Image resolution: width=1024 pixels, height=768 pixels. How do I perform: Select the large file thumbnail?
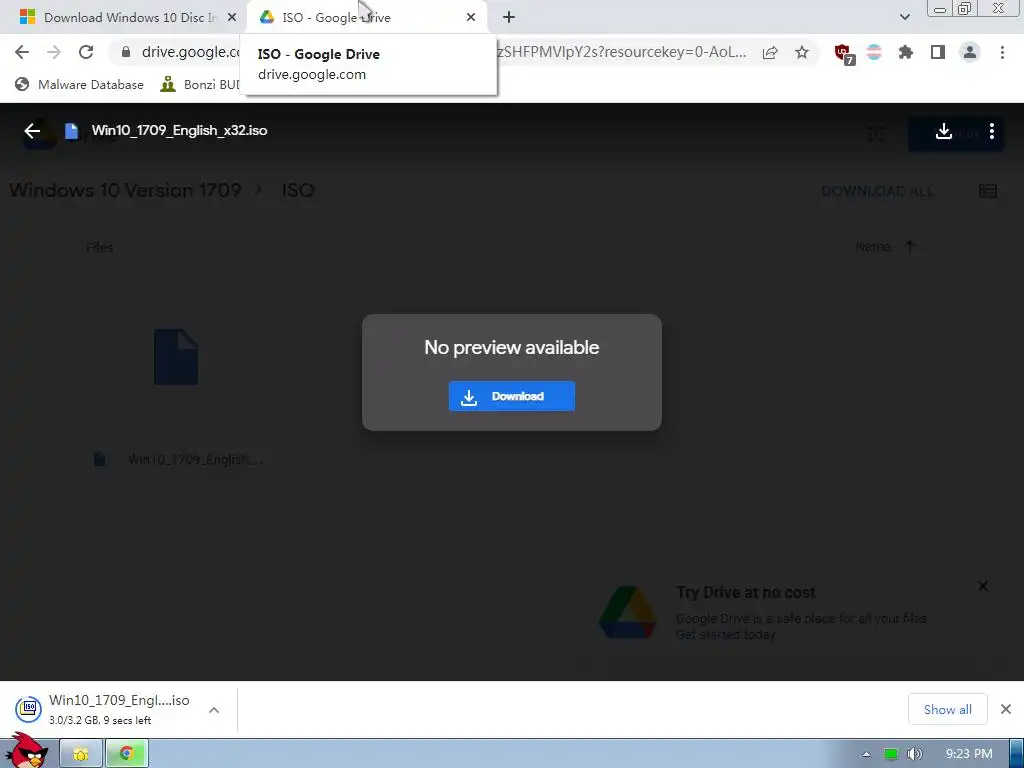click(x=176, y=357)
